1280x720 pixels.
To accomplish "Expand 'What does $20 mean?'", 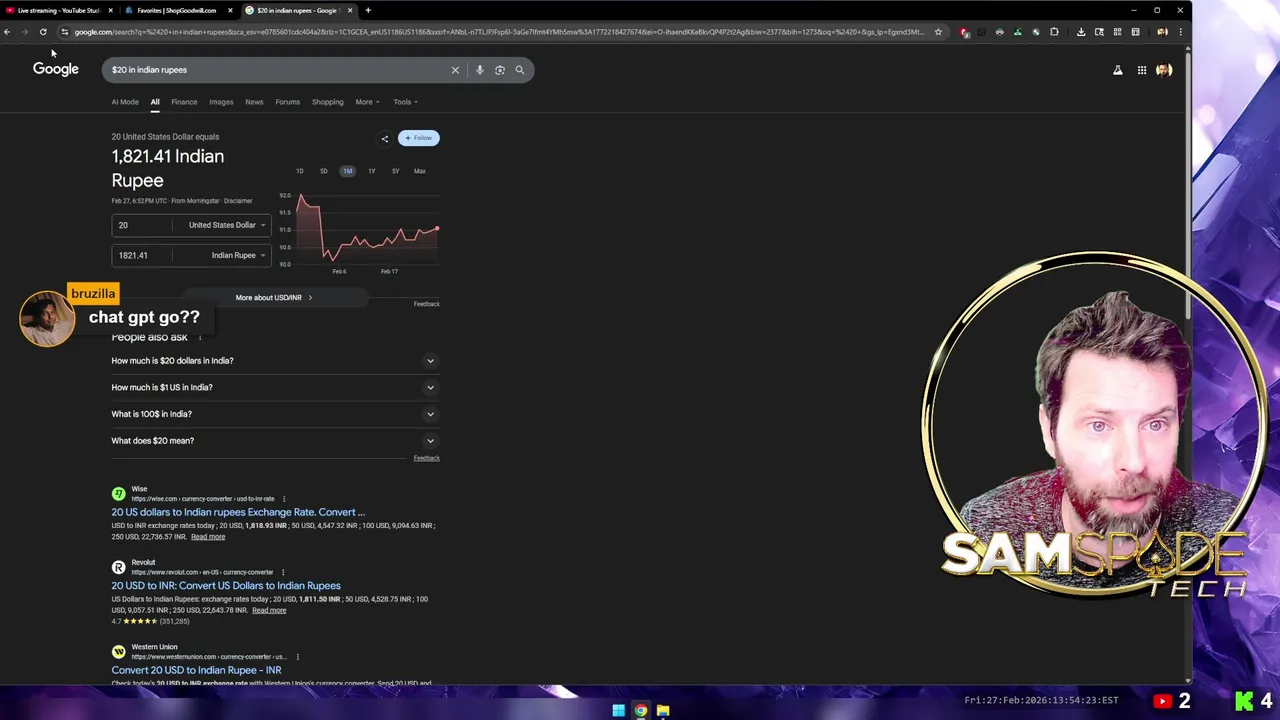I will point(275,441).
